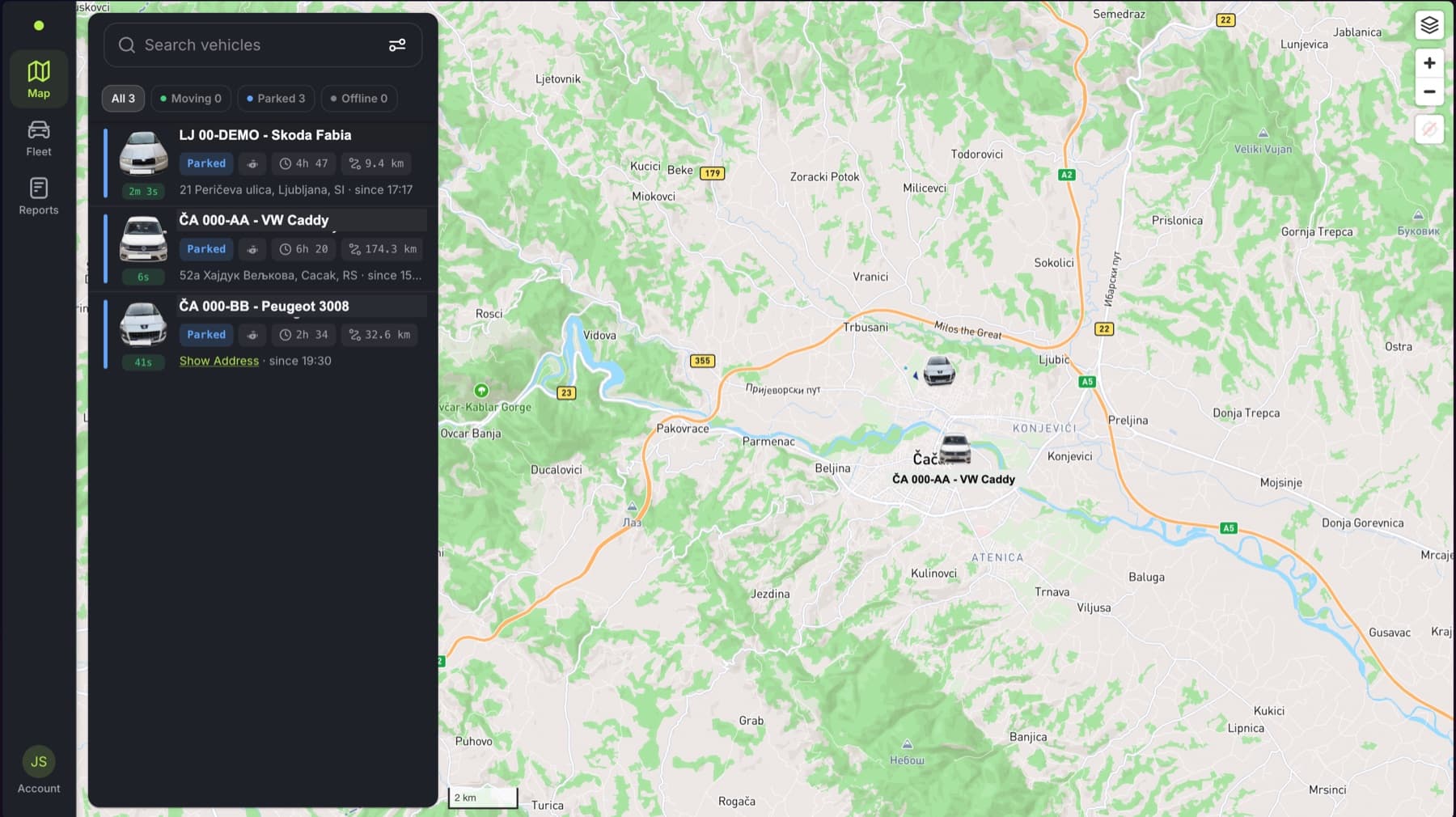Click the 4h 47 duration chip
This screenshot has height=817, width=1456.
coord(304,163)
